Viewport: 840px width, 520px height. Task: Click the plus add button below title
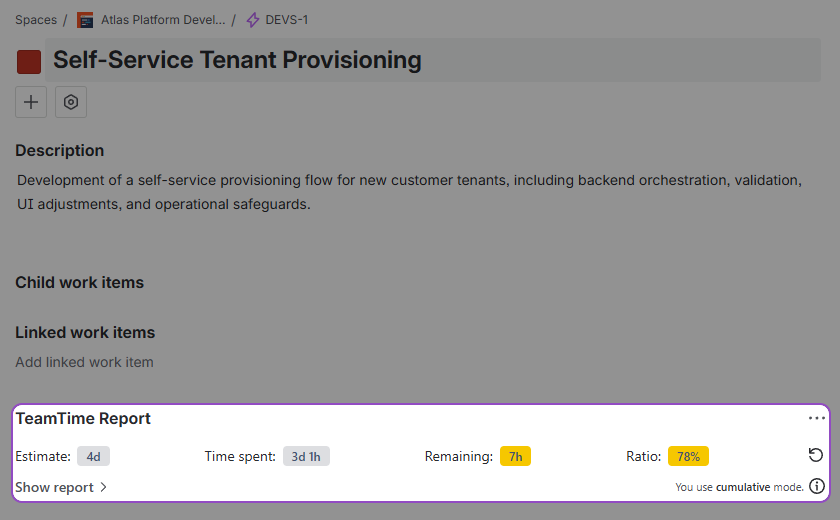click(x=31, y=102)
